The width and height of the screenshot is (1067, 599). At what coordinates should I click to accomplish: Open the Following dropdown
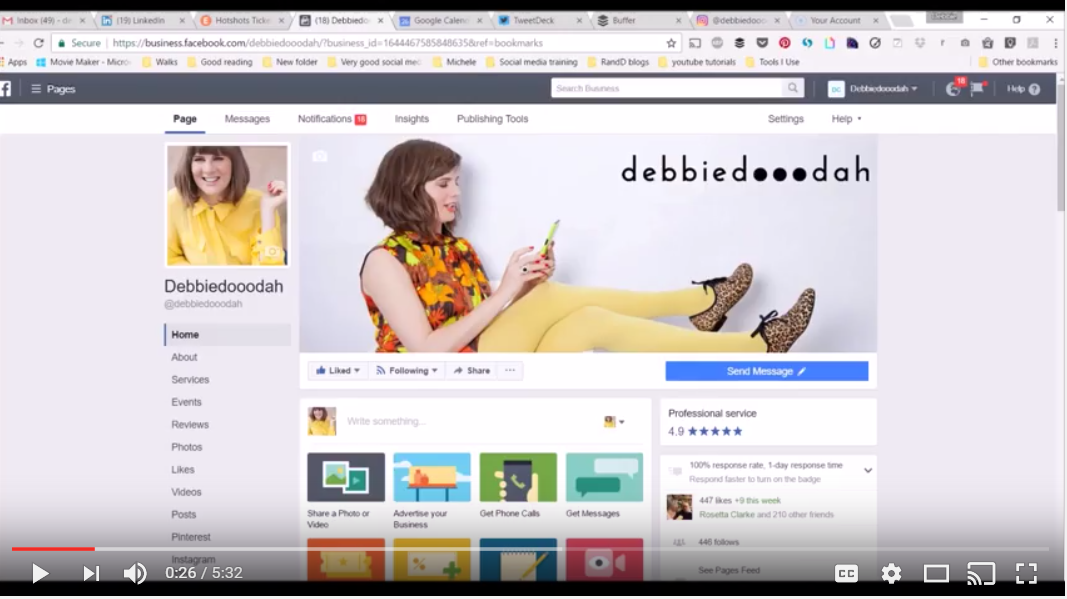point(406,370)
